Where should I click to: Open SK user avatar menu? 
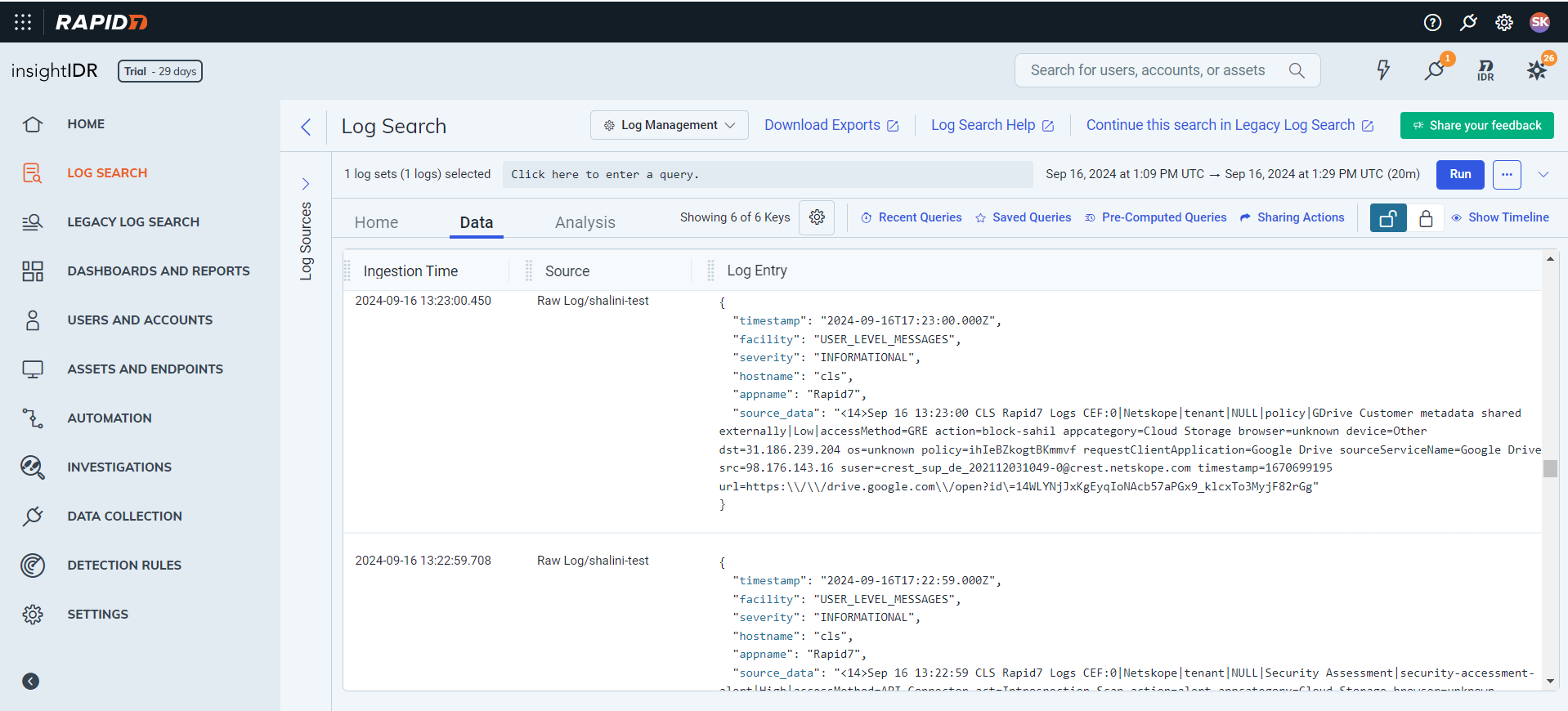[1539, 22]
